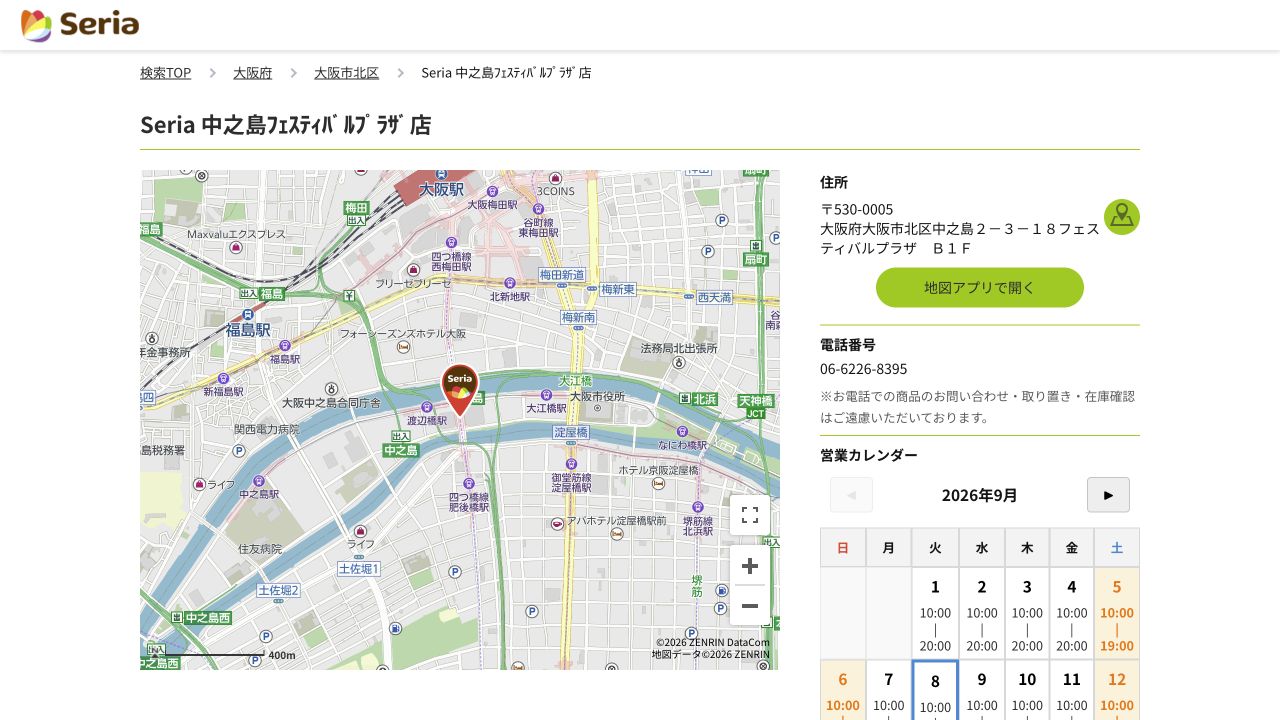This screenshot has width=1280, height=720.
Task: Click the ZENRIN DataCom copyright text
Action: click(713, 642)
